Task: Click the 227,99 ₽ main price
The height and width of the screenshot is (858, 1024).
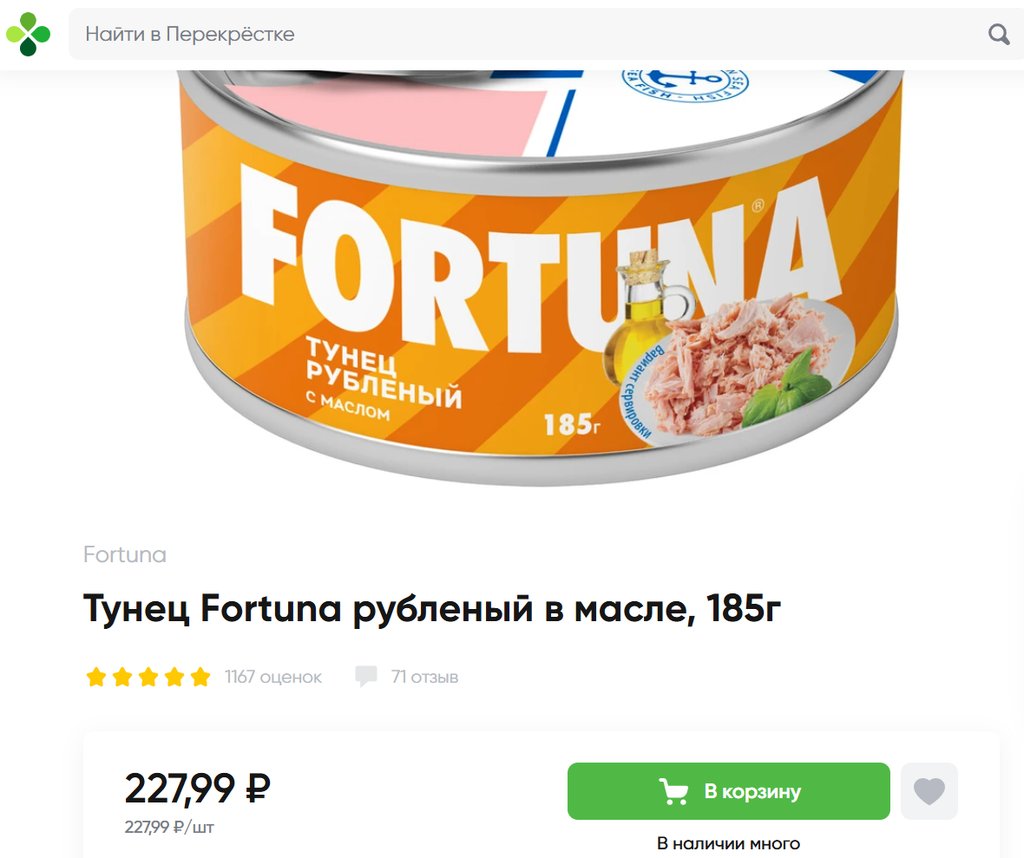Action: (197, 788)
